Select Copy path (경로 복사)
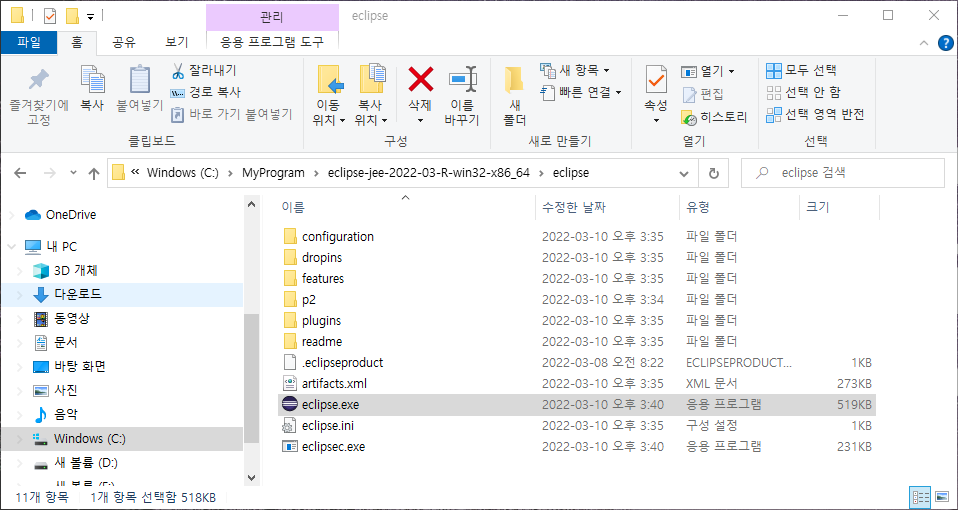Screen dimensions: 958x510 point(205,93)
